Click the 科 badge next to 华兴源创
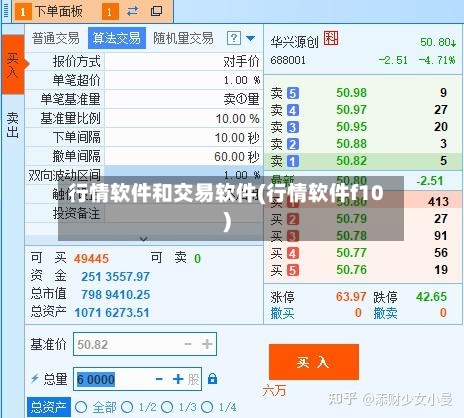The height and width of the screenshot is (418, 464). click(331, 39)
